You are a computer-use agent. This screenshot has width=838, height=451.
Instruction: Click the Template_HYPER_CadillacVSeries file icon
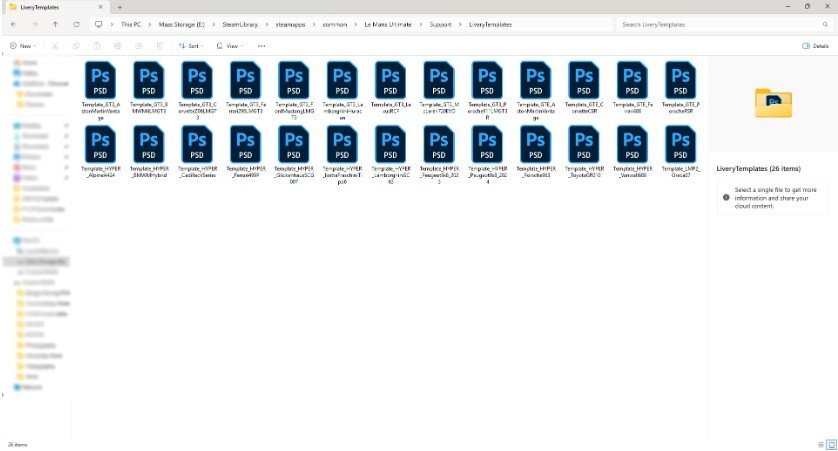click(197, 145)
